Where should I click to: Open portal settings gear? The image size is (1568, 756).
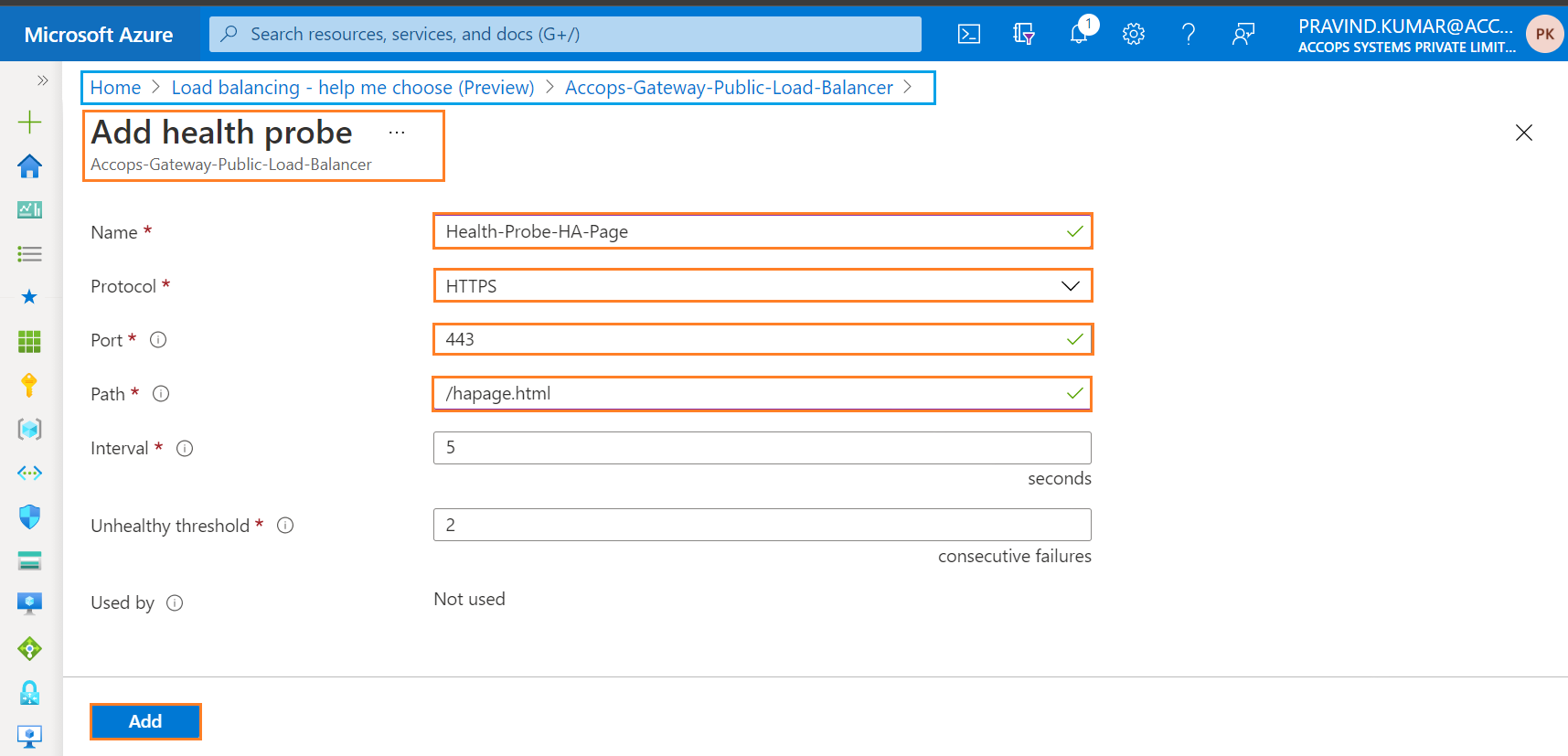coord(1134,34)
